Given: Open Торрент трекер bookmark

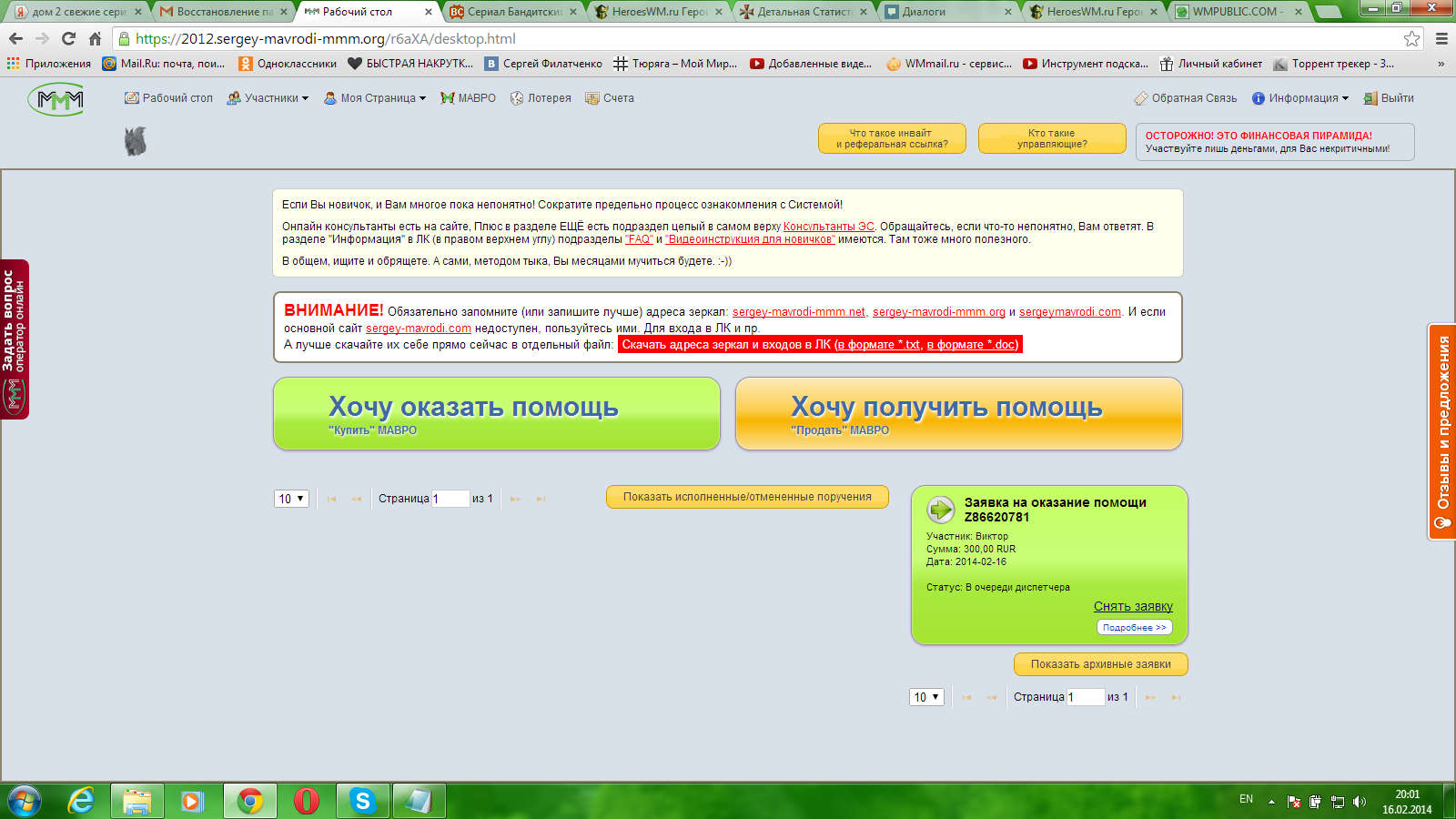Looking at the screenshot, I should tap(1333, 64).
